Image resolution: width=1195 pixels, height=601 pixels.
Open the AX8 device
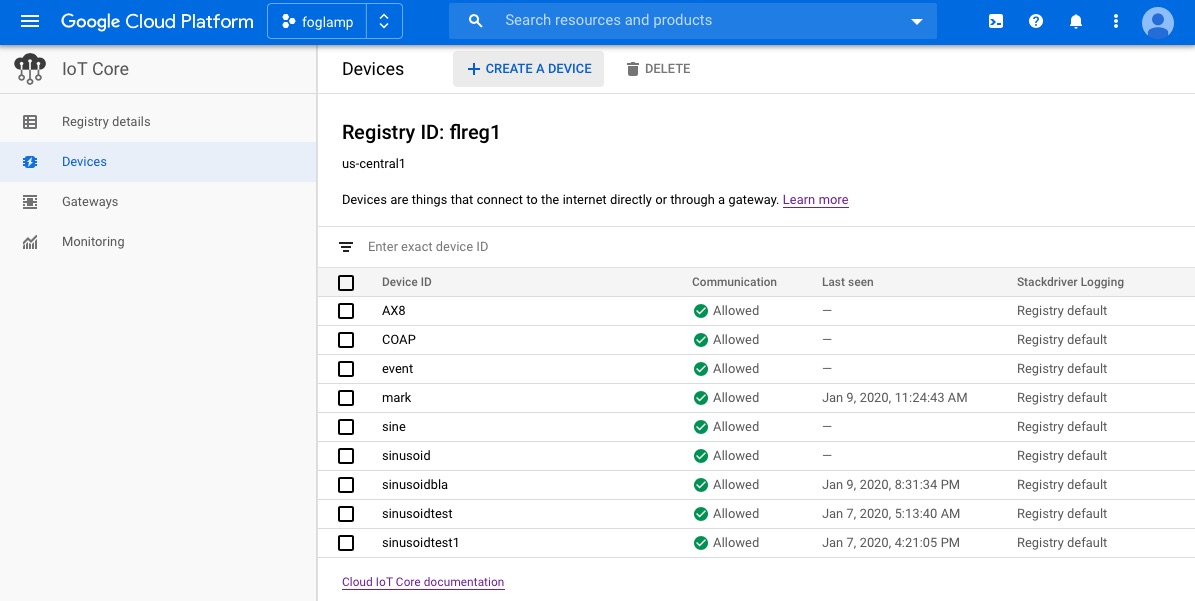coord(394,311)
